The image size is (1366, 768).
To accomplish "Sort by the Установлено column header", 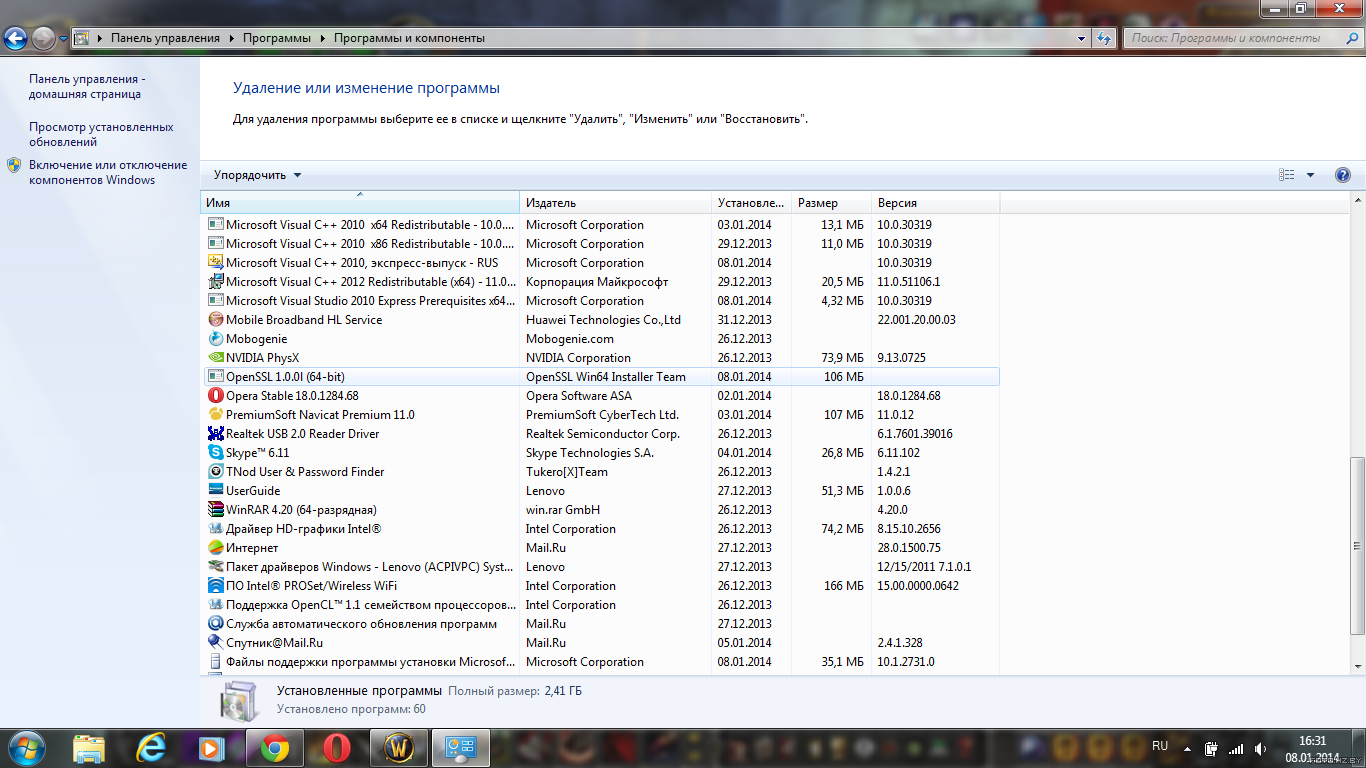I will pos(751,203).
